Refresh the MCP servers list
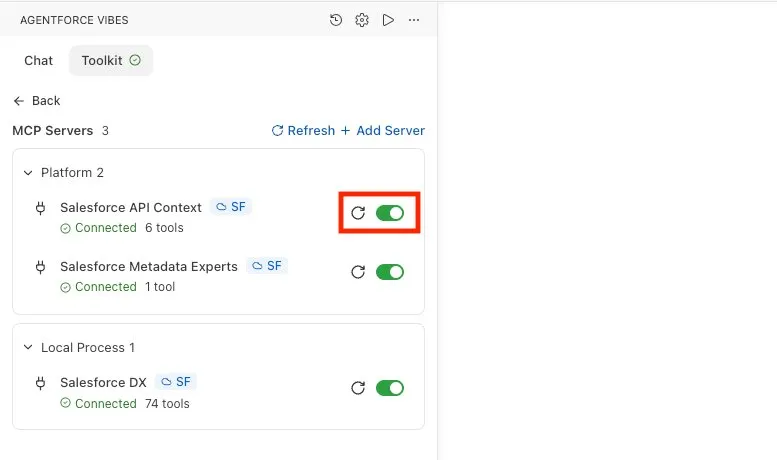The width and height of the screenshot is (777, 460). coord(303,130)
